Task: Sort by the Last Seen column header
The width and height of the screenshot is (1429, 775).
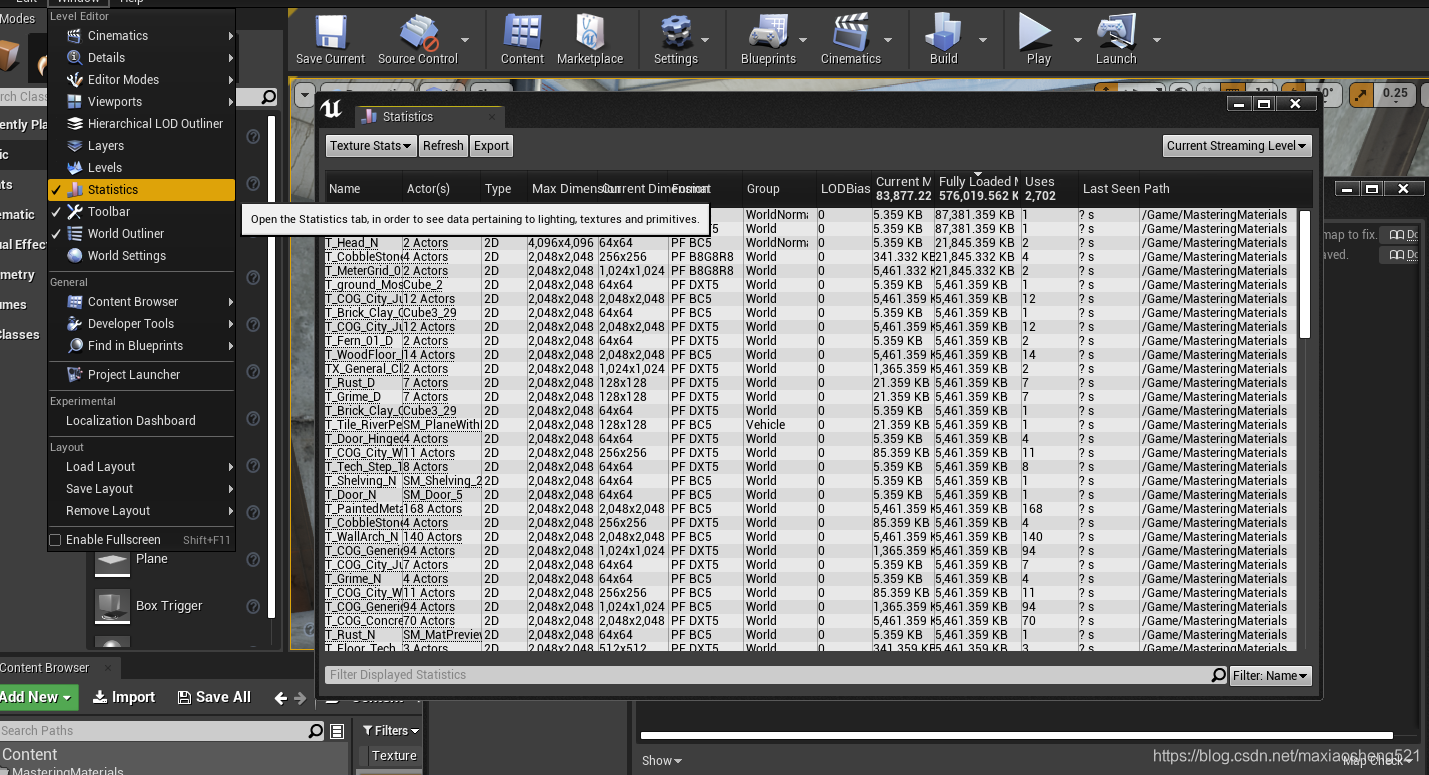Action: point(1110,189)
